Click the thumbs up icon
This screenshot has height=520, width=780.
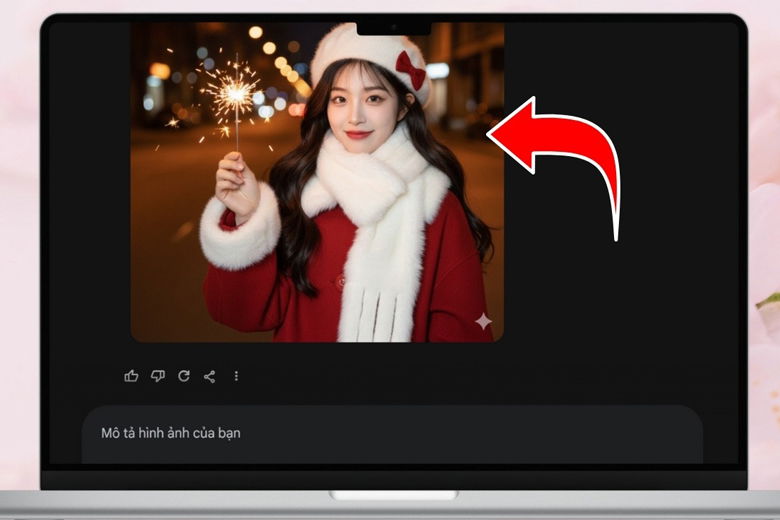131,376
